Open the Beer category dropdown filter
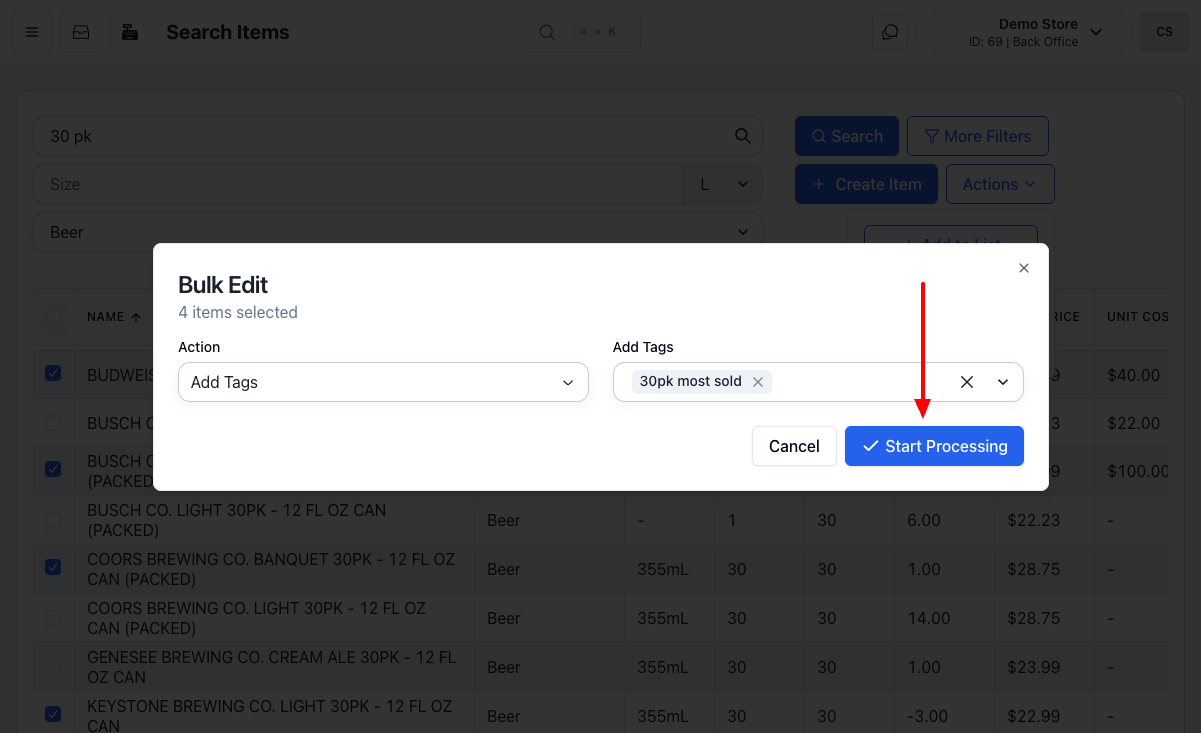This screenshot has height=733, width=1201. (x=398, y=232)
